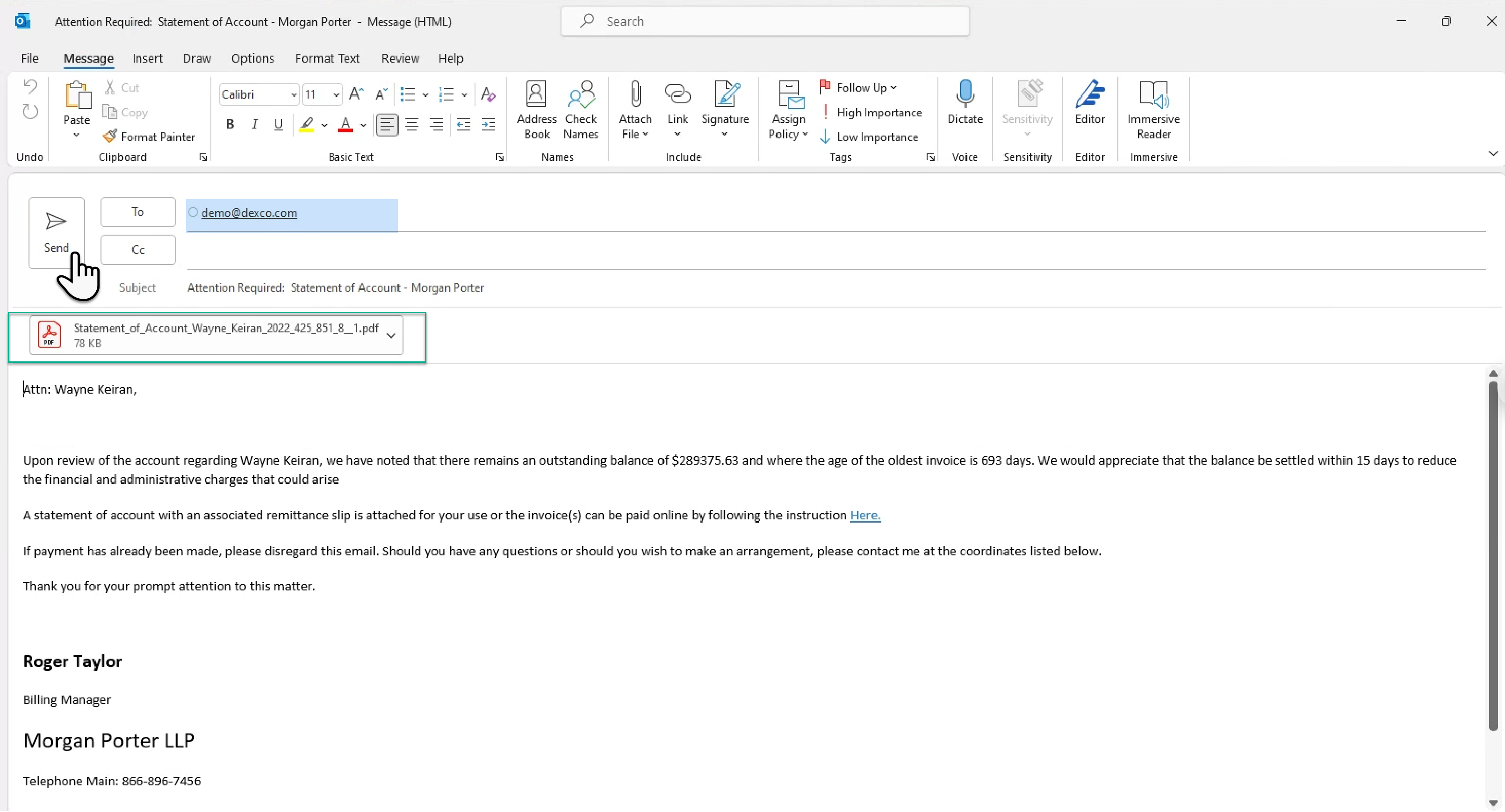Click the PDF attachment file icon

(x=50, y=335)
